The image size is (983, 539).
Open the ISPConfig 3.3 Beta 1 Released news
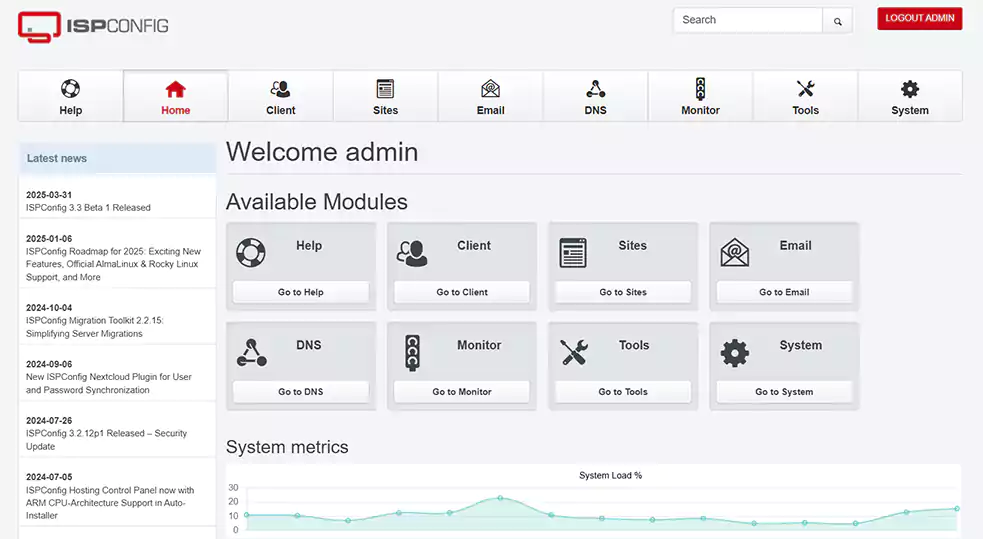(88, 208)
